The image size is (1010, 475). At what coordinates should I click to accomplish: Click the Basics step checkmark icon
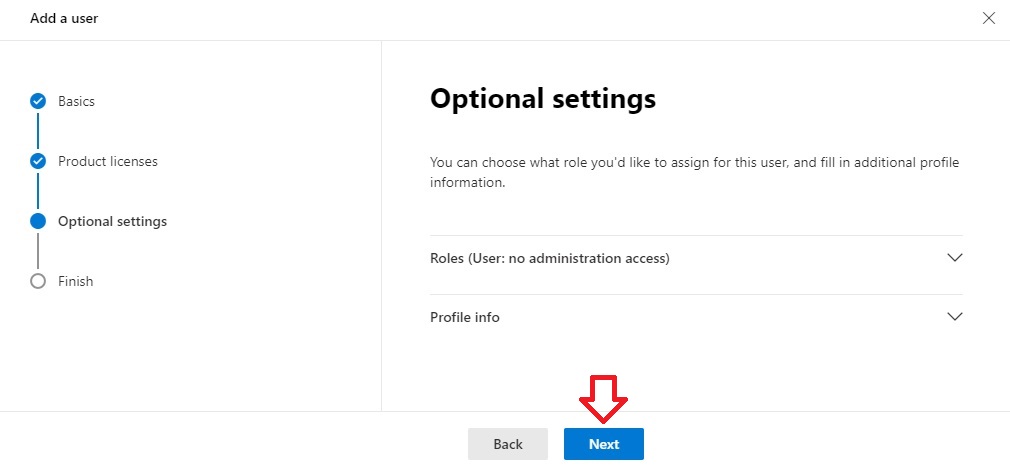click(38, 101)
